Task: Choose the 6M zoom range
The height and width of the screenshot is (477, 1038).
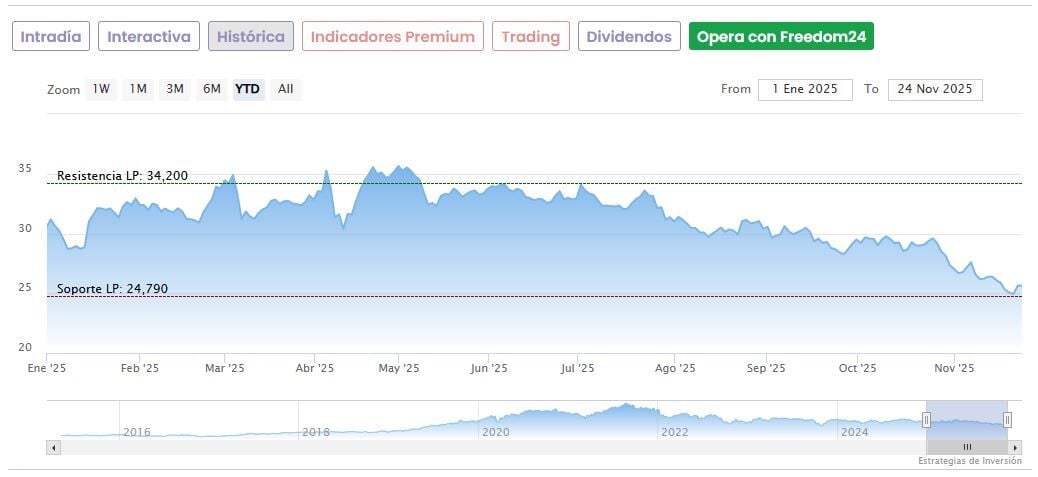Action: tap(212, 89)
